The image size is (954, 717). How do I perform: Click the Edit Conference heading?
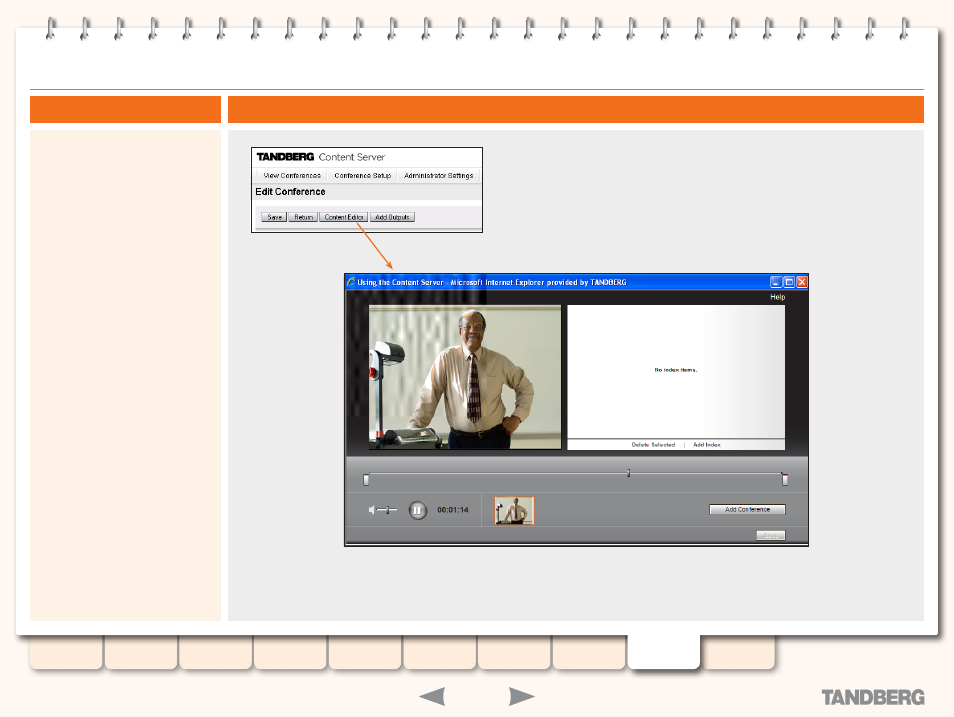290,192
